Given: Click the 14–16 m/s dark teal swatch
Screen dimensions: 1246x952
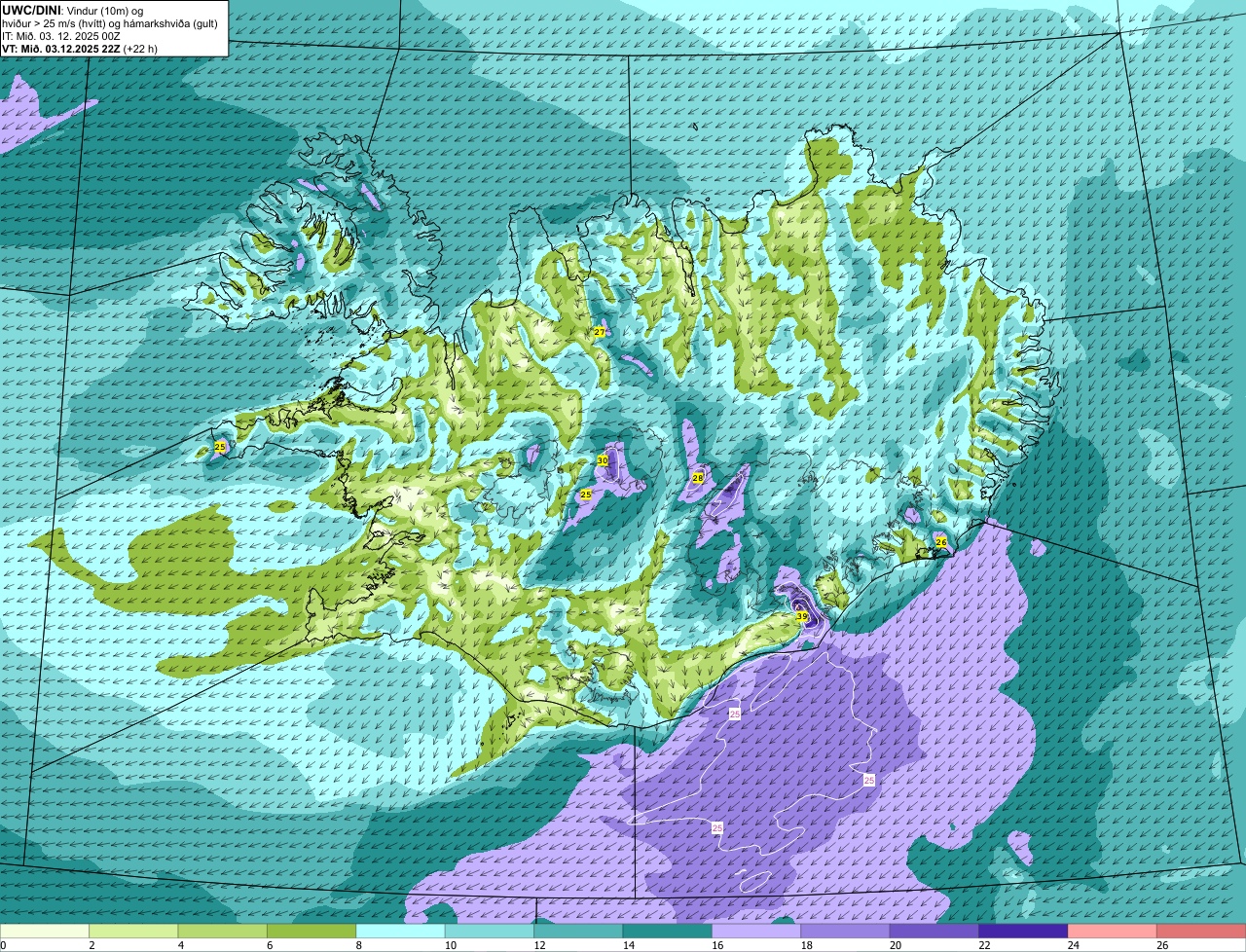Looking at the screenshot, I should tap(668, 932).
